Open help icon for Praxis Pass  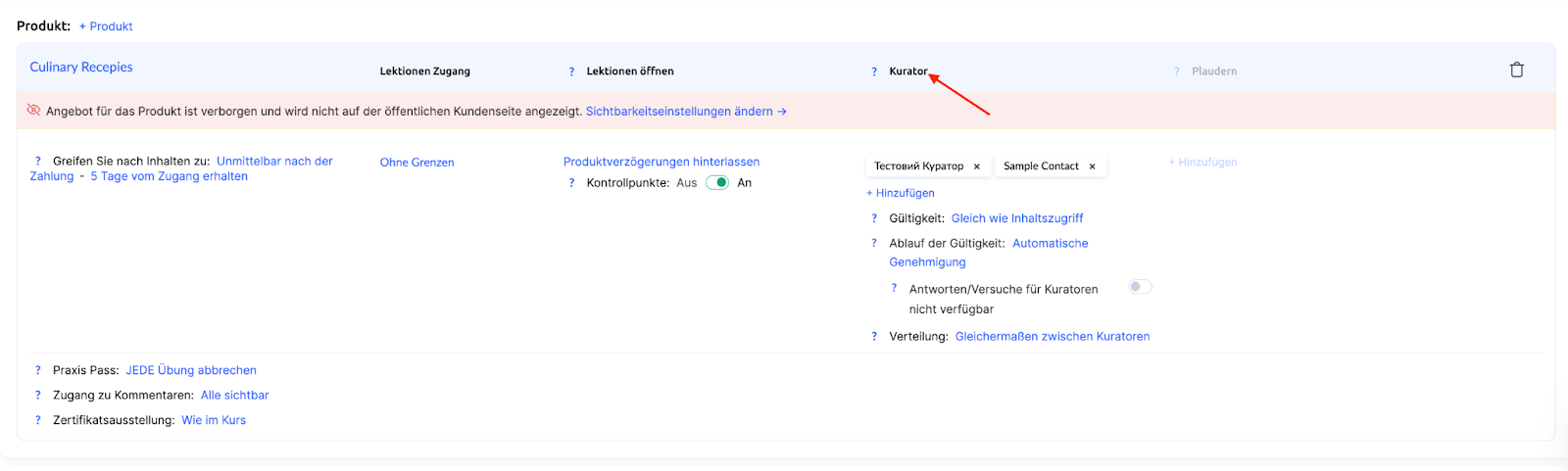click(x=38, y=370)
